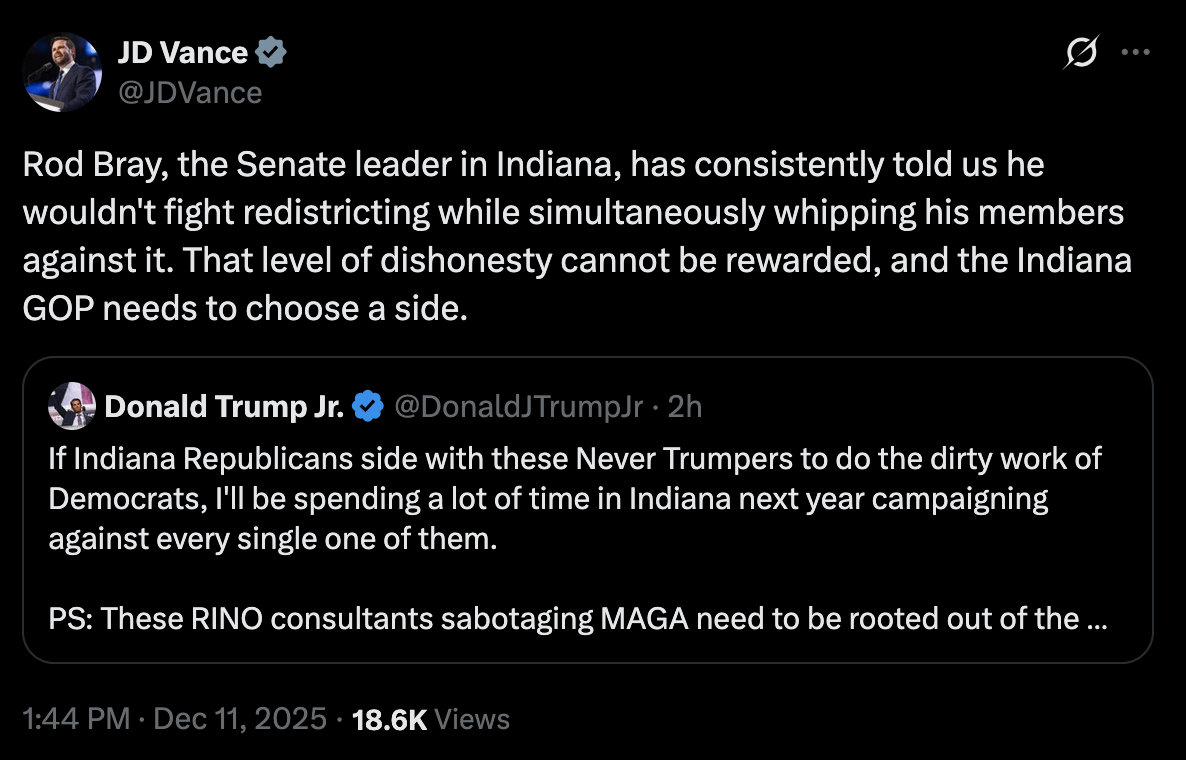Click JD Vance's profile avatar
This screenshot has height=760, width=1186.
click(x=62, y=72)
